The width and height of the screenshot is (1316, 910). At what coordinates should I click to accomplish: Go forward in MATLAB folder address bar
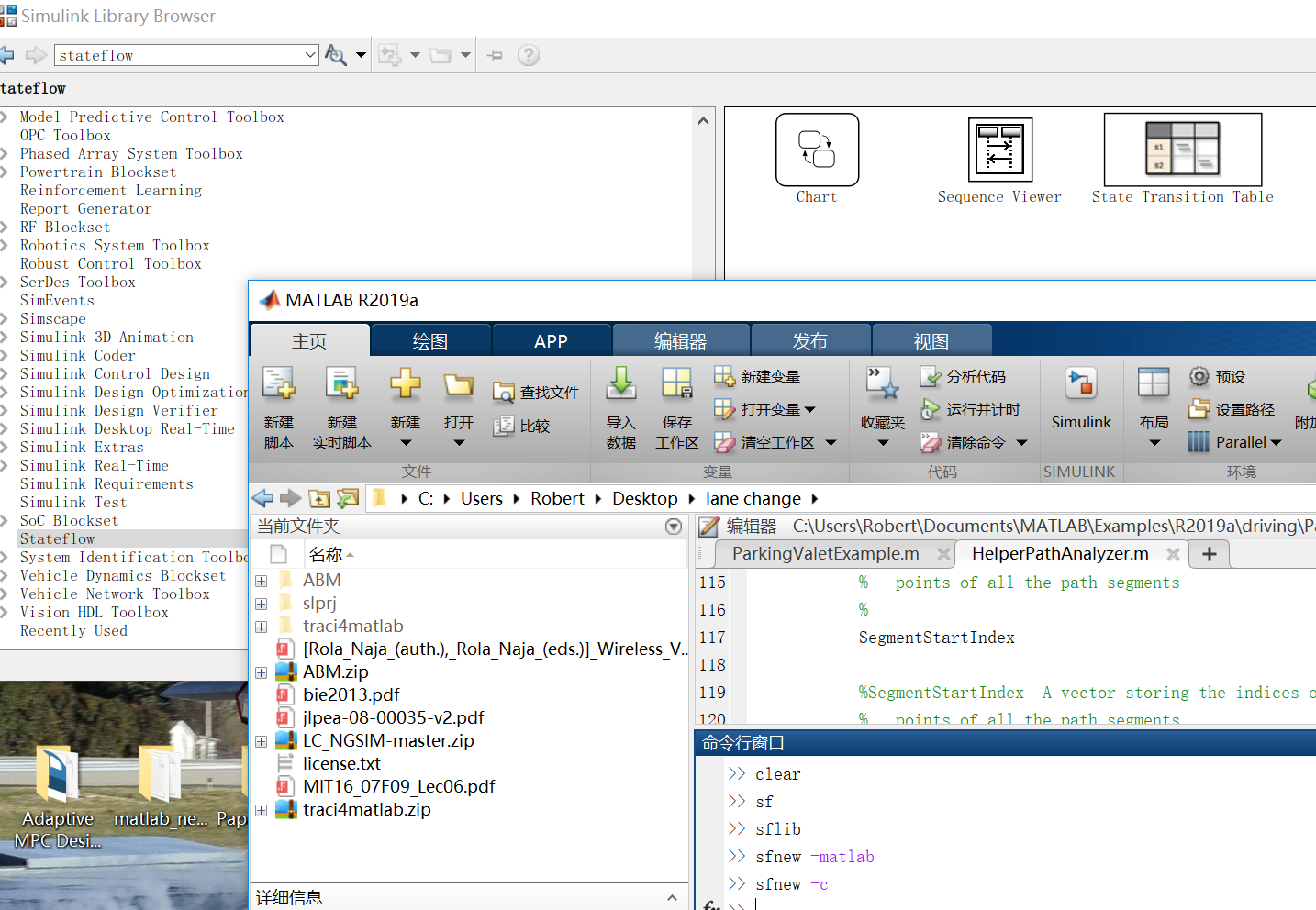pos(291,498)
